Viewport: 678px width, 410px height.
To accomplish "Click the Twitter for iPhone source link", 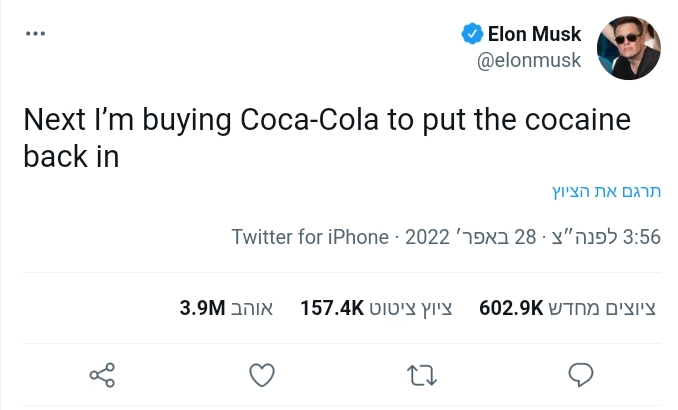I will (310, 237).
